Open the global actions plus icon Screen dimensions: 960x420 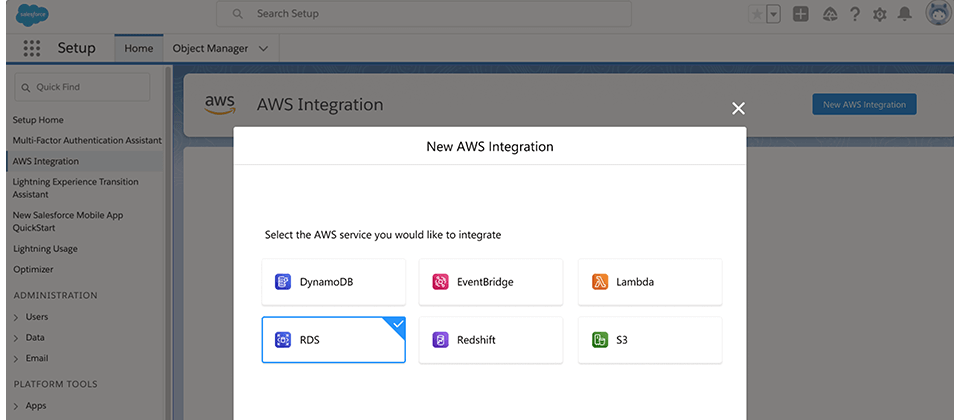[801, 14]
